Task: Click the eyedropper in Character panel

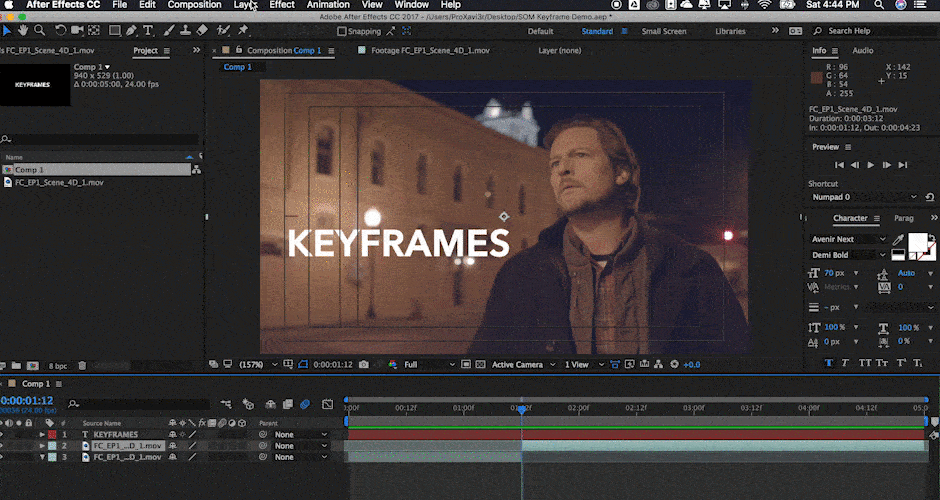Action: [897, 240]
